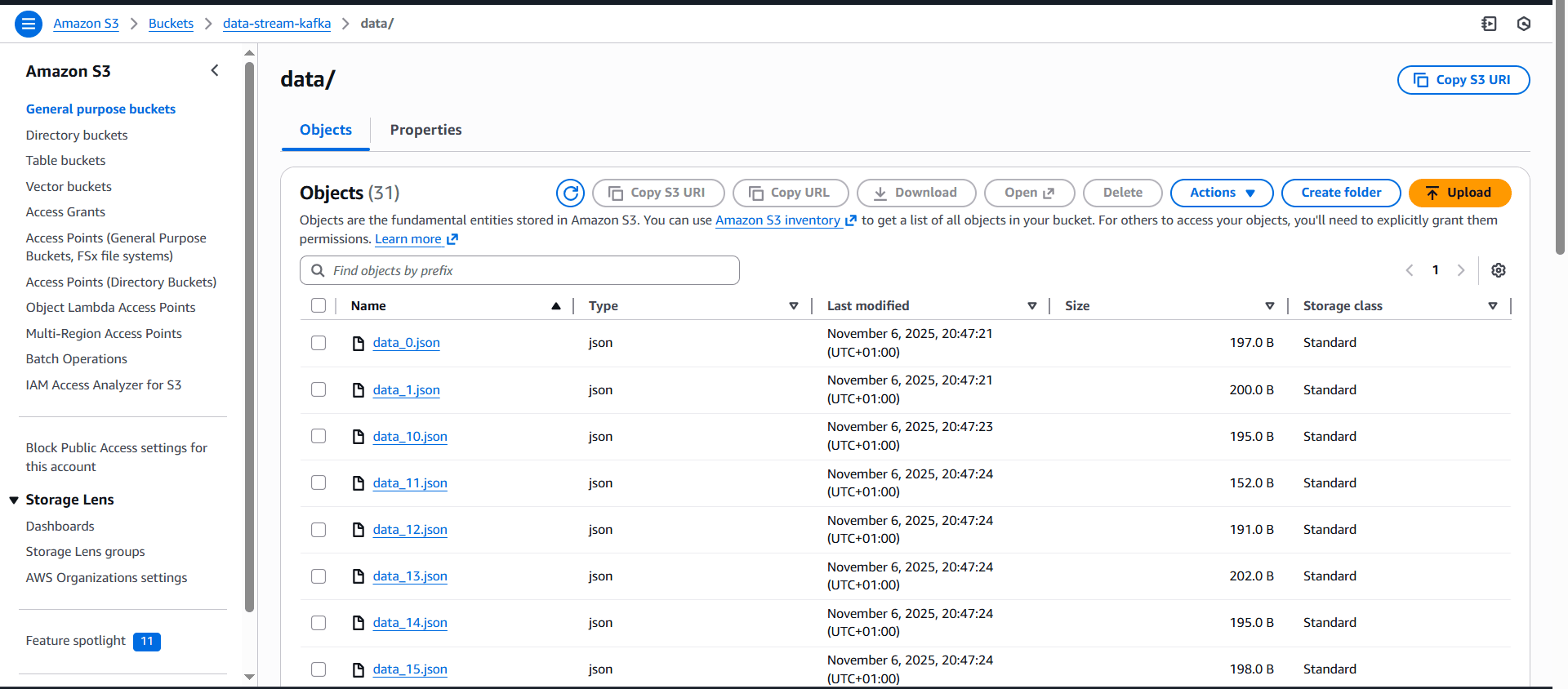The image size is (1568, 689).
Task: Click the Create folder button
Action: tap(1341, 193)
